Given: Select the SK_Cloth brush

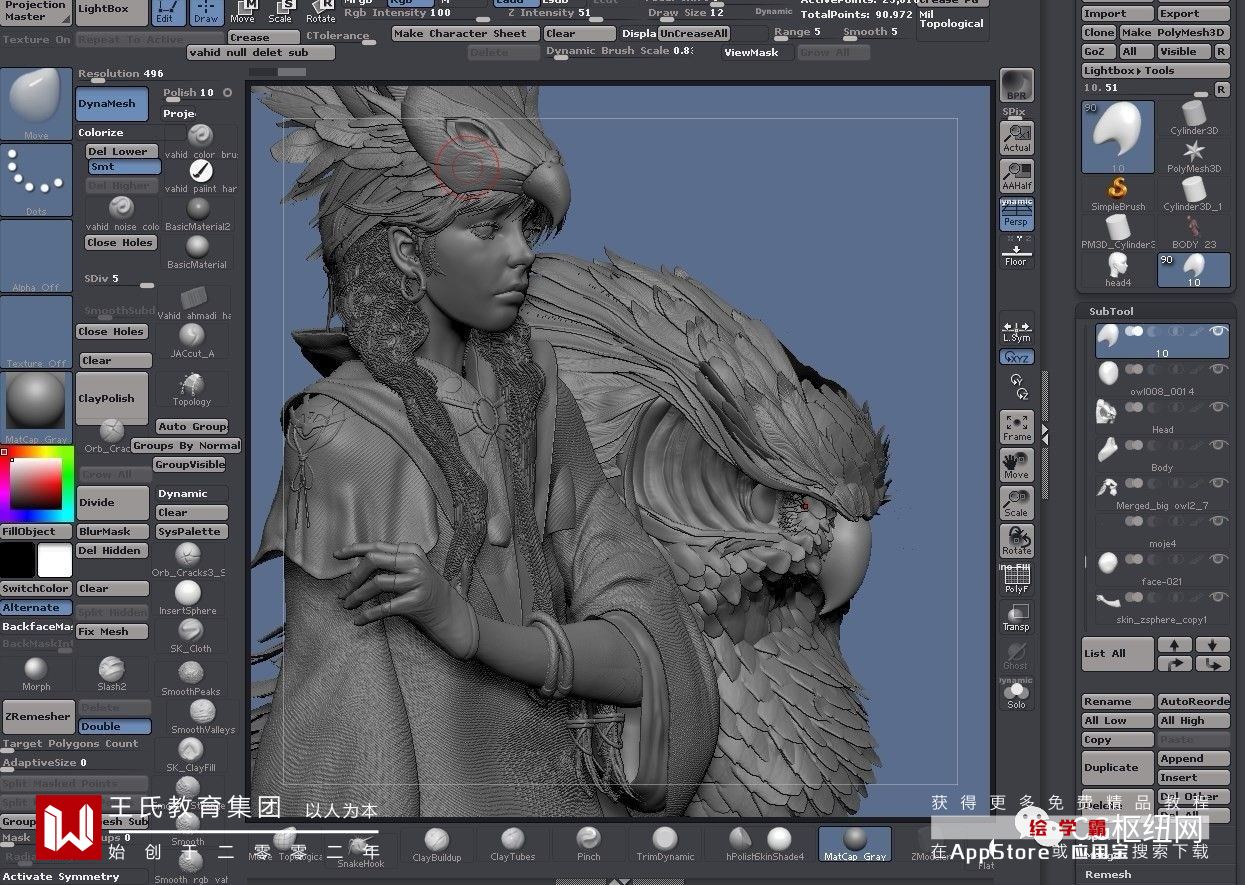Looking at the screenshot, I should click(x=190, y=635).
